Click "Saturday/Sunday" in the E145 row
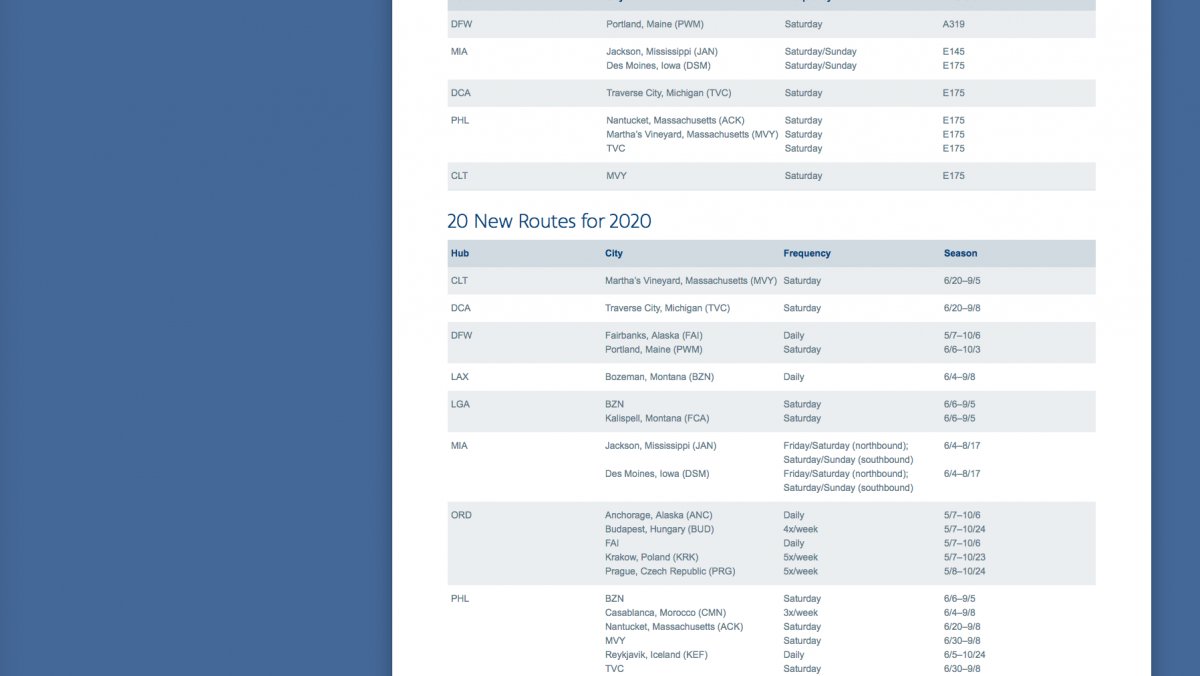This screenshot has width=1200, height=676. [x=821, y=52]
